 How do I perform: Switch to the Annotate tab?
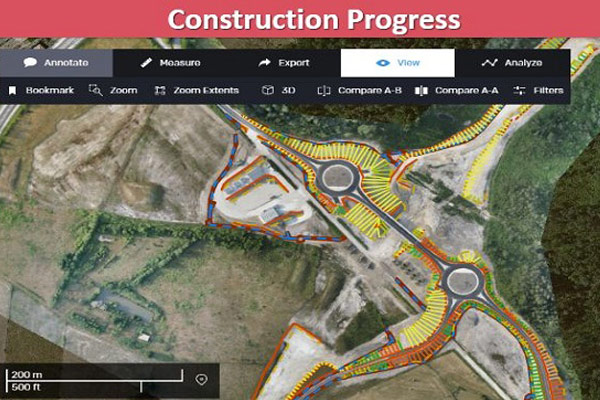tap(56, 63)
